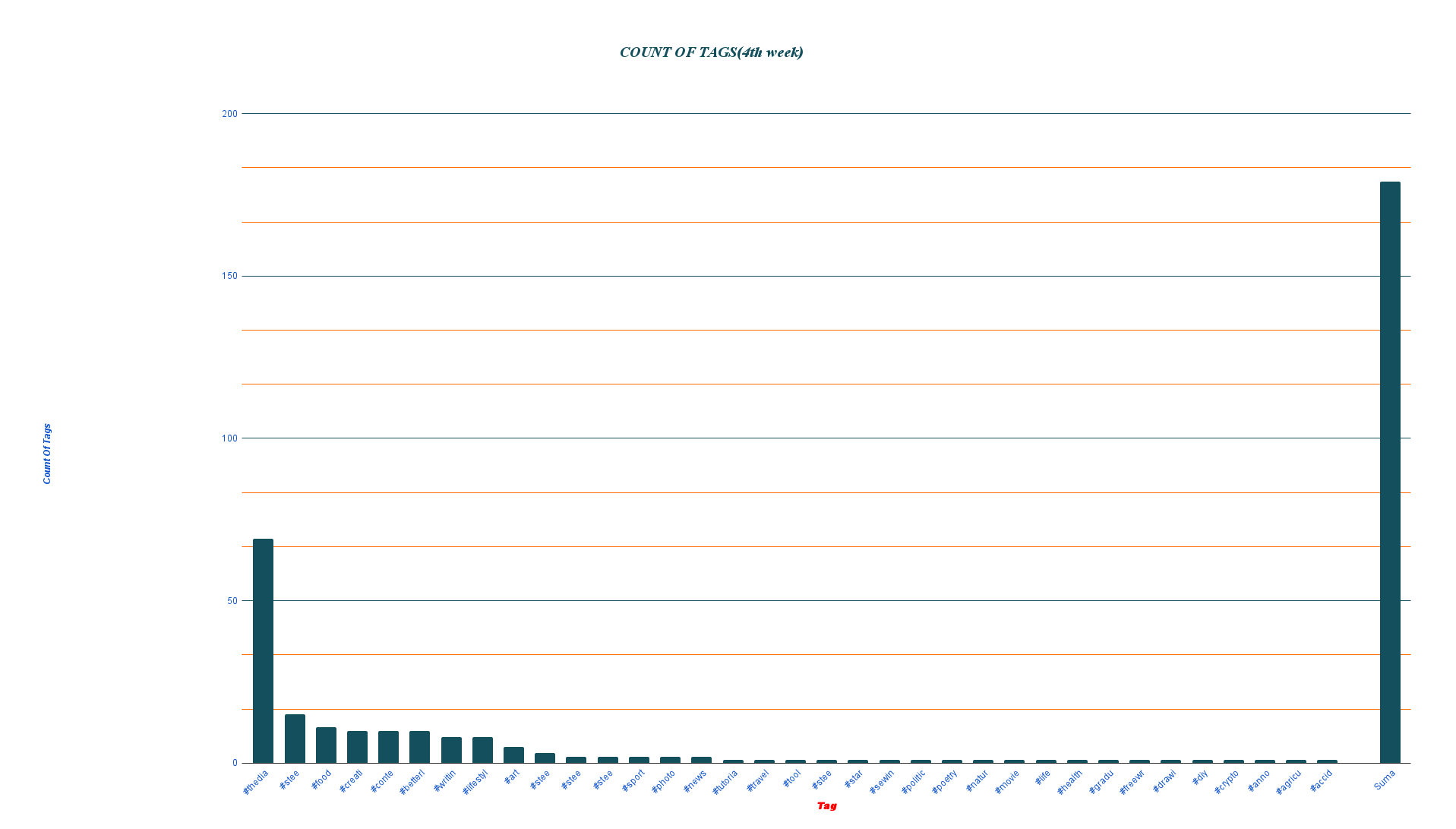Click the '#thedia' axis label
Screen dimensions: 1456x829
pos(256,783)
